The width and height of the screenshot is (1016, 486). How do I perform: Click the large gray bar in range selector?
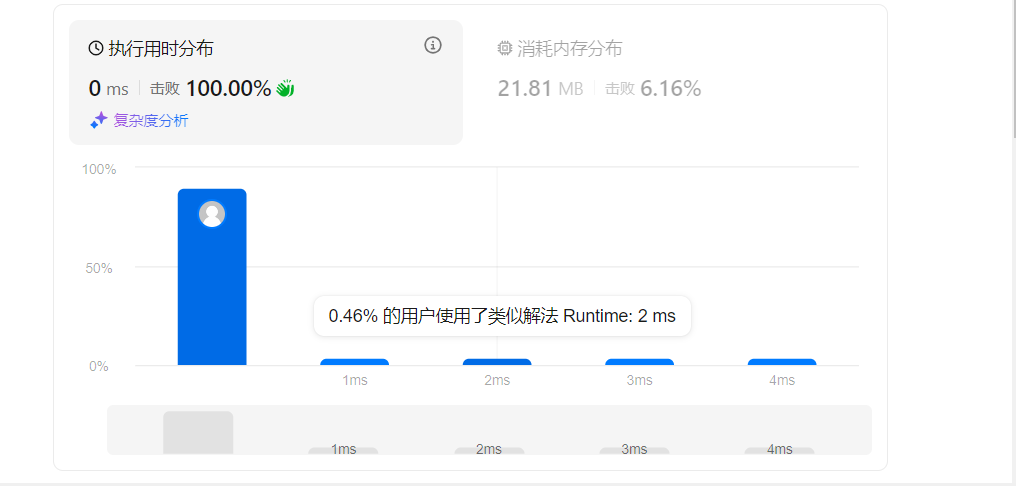coord(198,433)
